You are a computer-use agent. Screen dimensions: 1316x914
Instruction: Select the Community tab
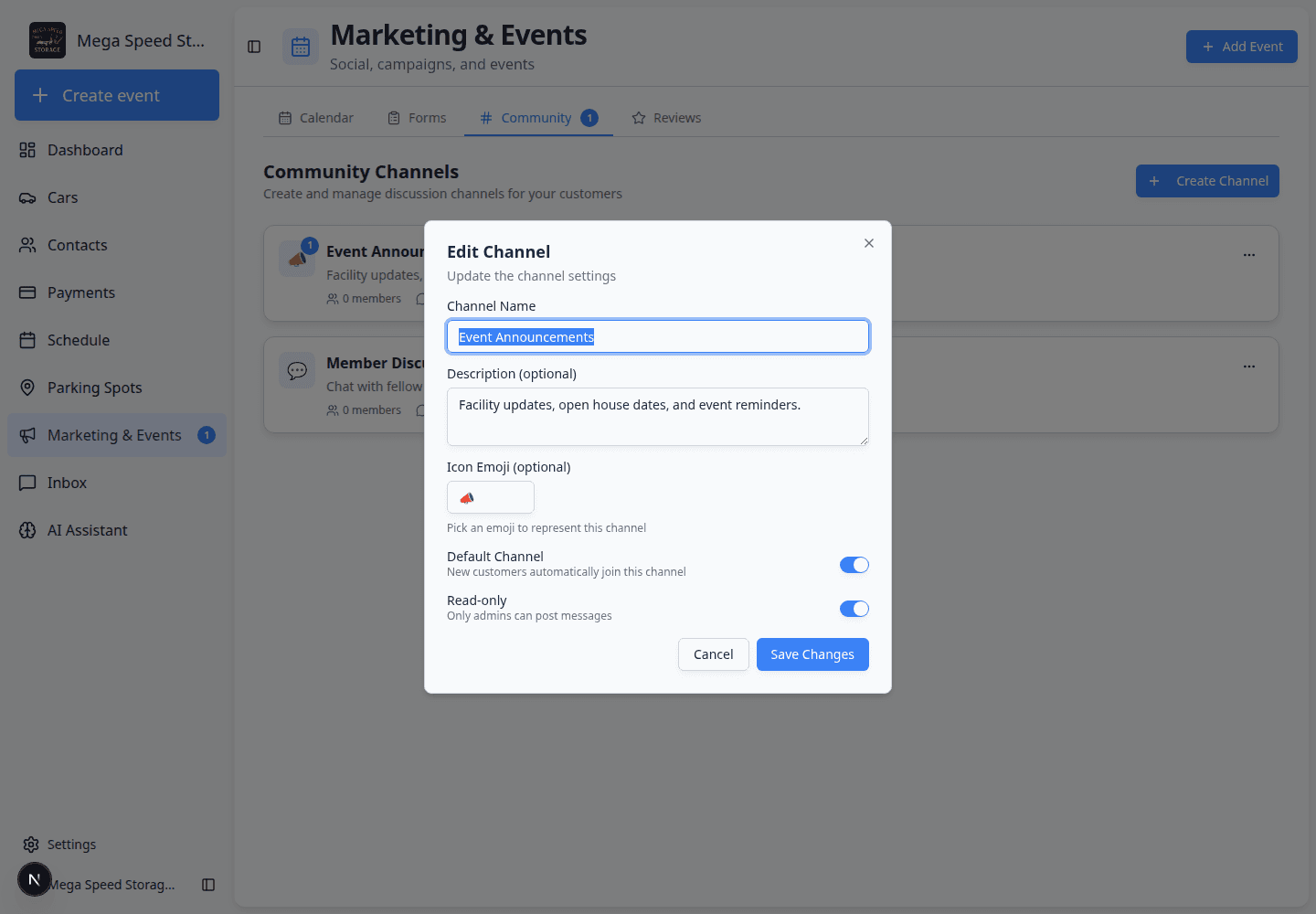click(538, 118)
